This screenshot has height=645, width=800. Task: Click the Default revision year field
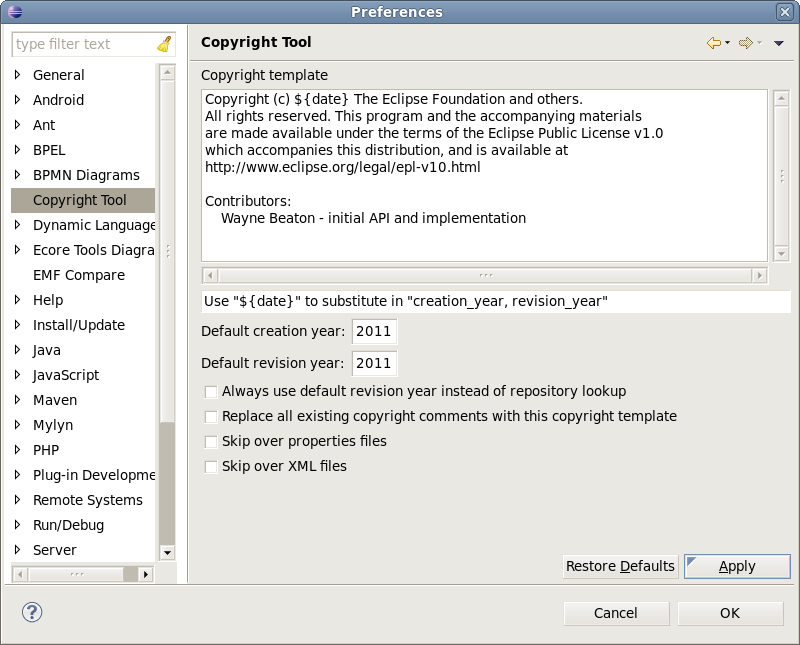374,363
